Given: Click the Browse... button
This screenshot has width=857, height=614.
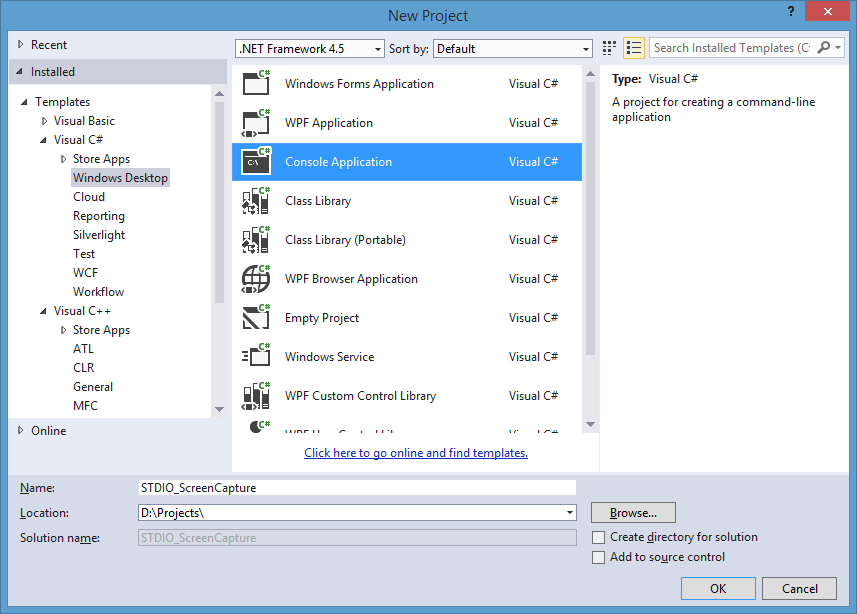Looking at the screenshot, I should (633, 513).
